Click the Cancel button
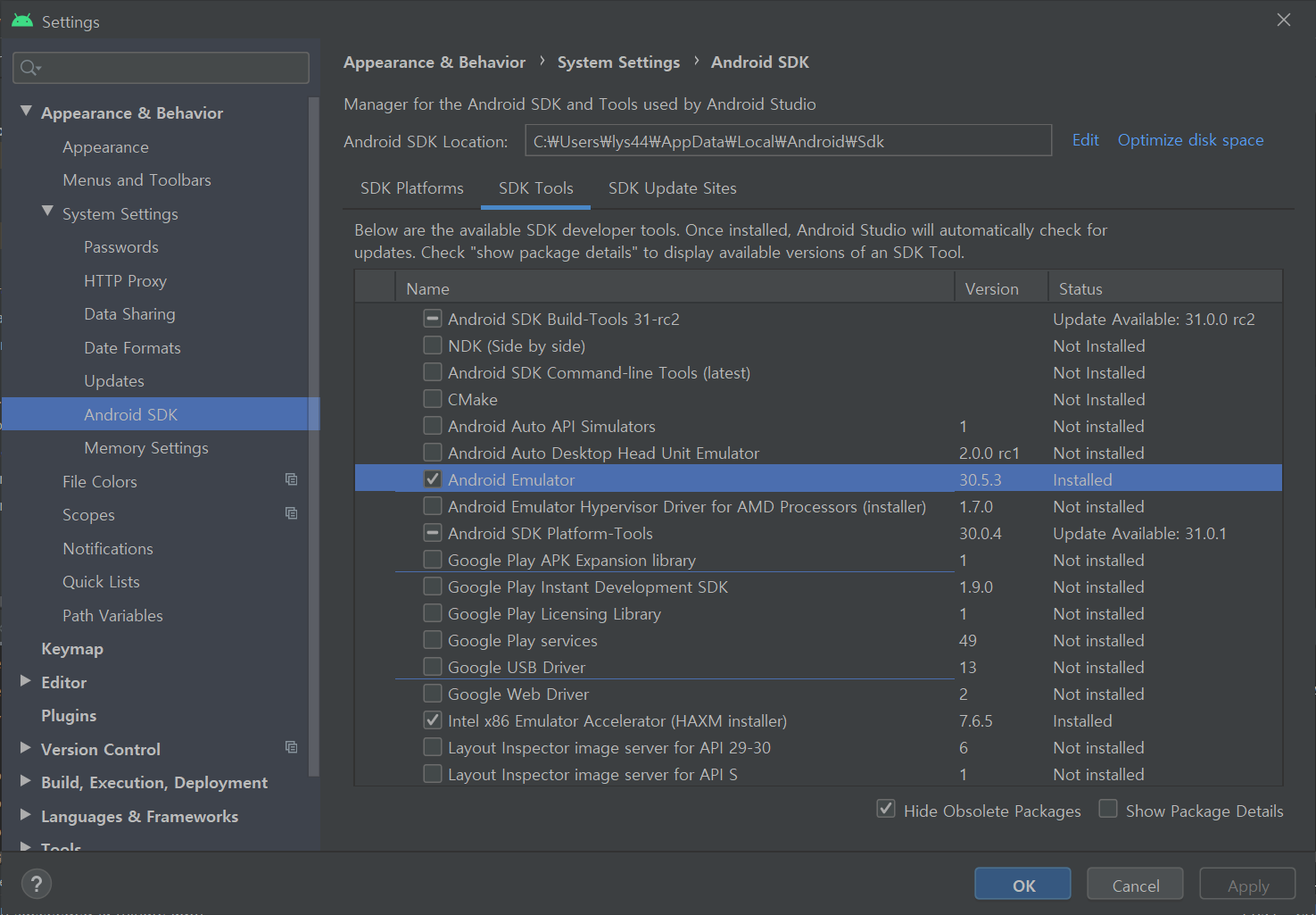This screenshot has height=915, width=1316. coord(1135,885)
